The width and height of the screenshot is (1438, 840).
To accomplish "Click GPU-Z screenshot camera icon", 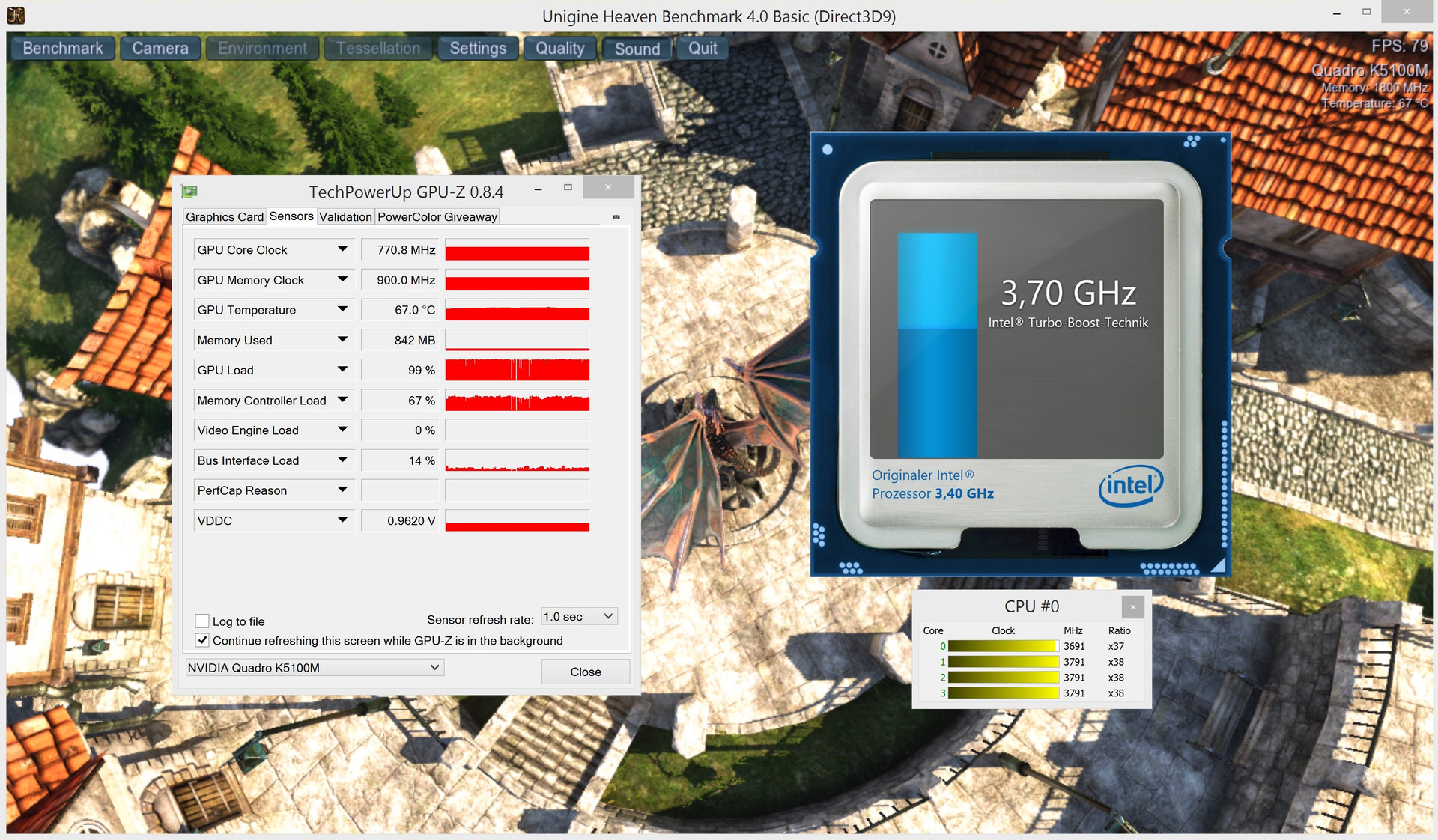I will click(x=616, y=216).
